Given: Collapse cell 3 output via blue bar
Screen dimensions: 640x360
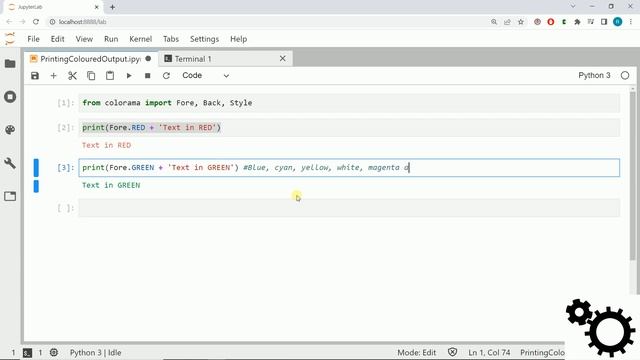Looking at the screenshot, I should point(36,186).
